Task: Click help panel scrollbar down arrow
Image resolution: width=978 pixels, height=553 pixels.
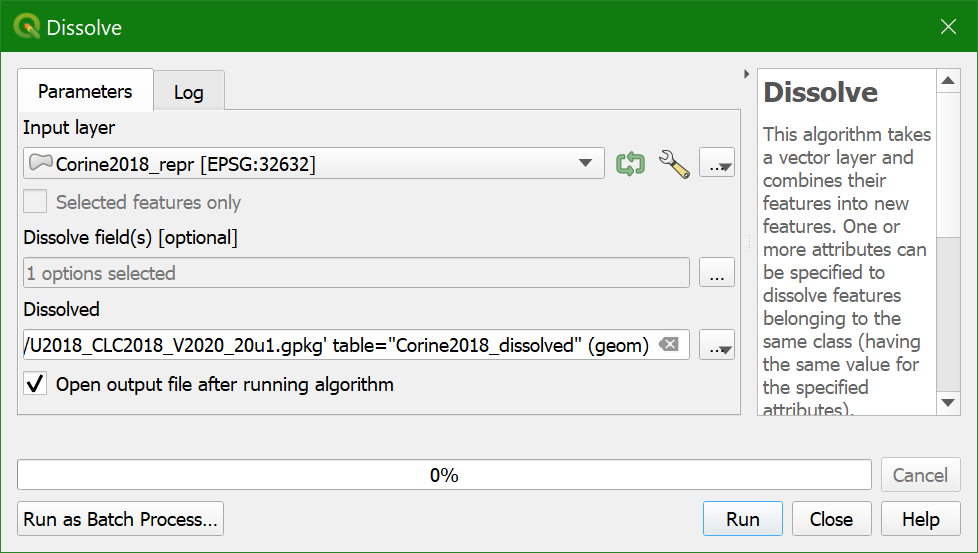Action: (948, 403)
